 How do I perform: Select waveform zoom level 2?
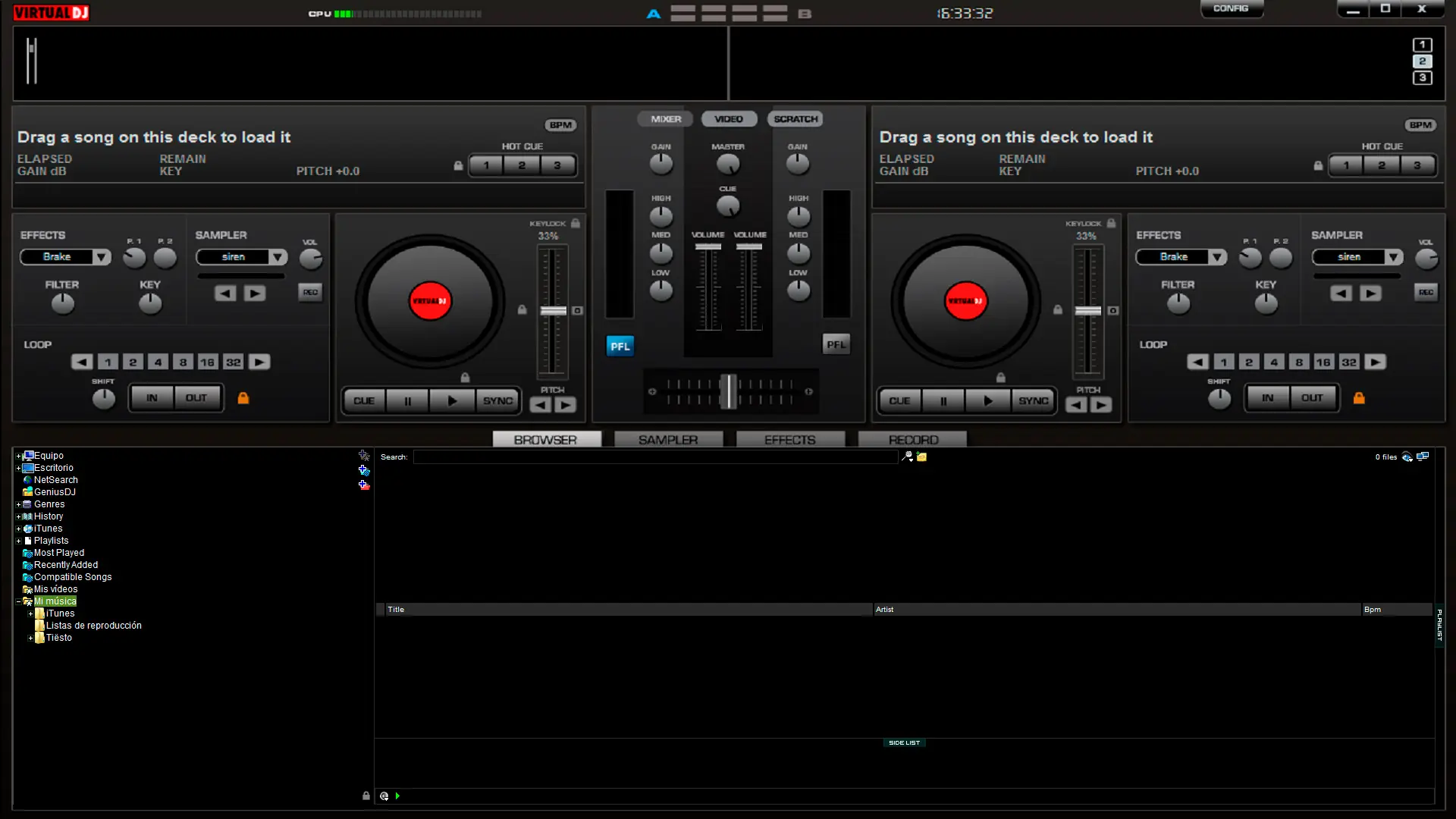1423,61
